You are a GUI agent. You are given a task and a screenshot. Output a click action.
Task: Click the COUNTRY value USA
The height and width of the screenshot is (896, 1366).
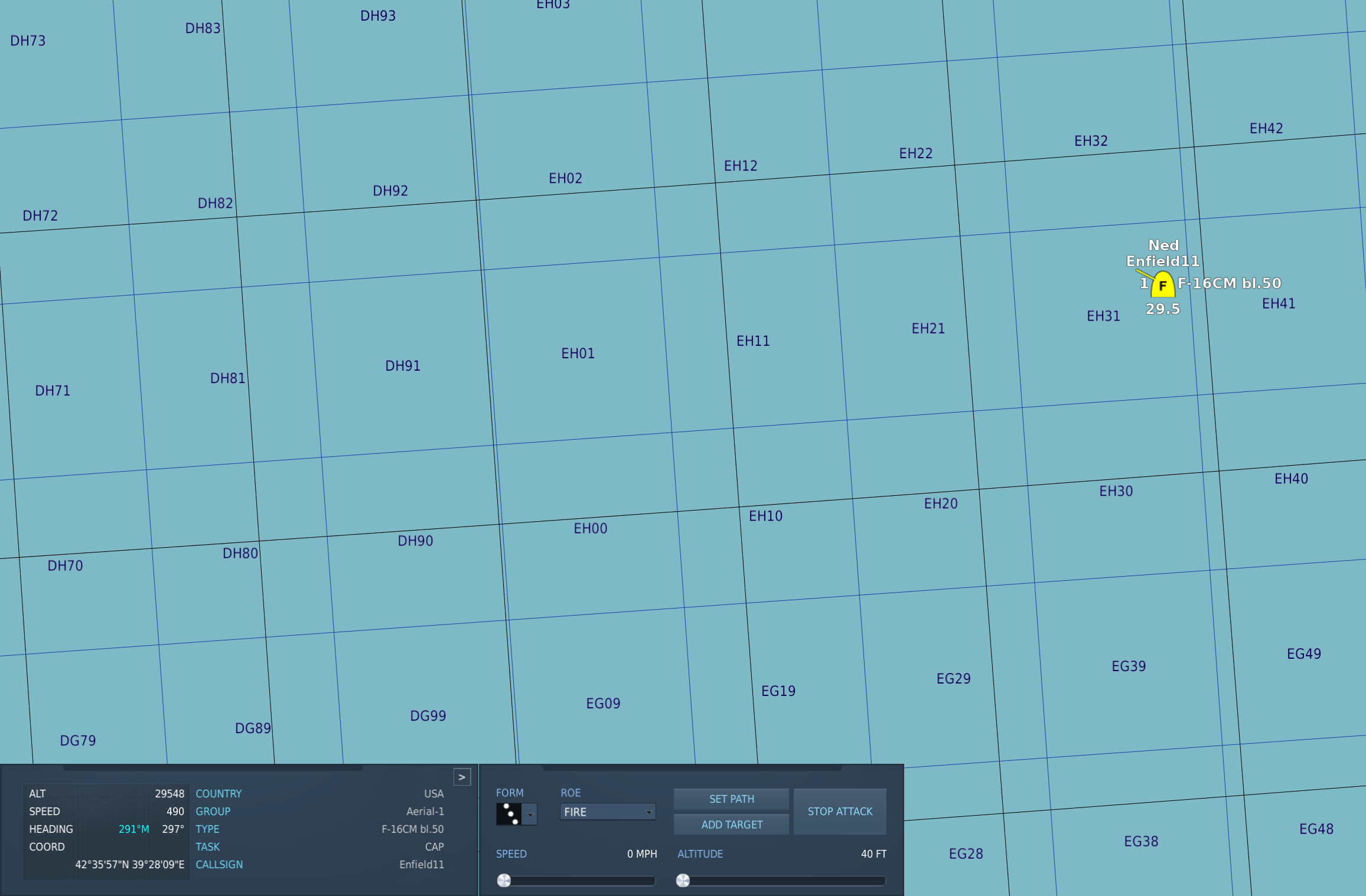tap(433, 794)
